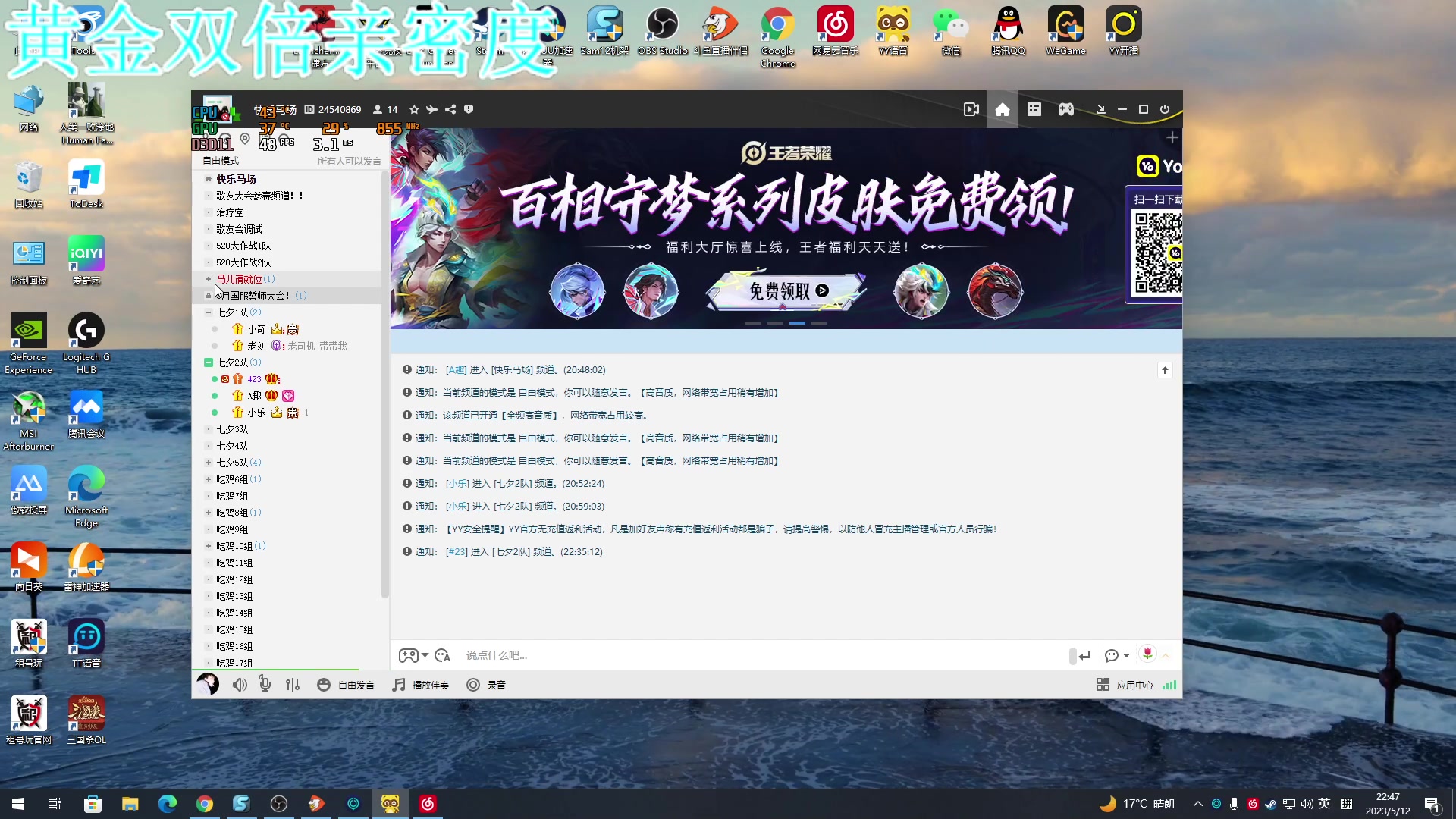Click the channel list scrollbar
Image resolution: width=1456 pixels, height=819 pixels.
(384, 383)
